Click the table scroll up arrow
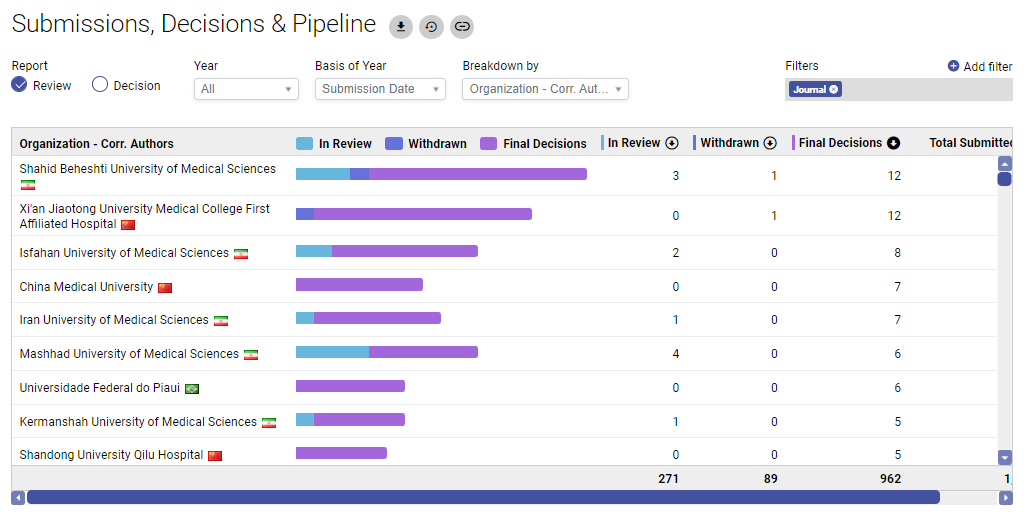Image resolution: width=1030 pixels, height=520 pixels. click(1005, 163)
